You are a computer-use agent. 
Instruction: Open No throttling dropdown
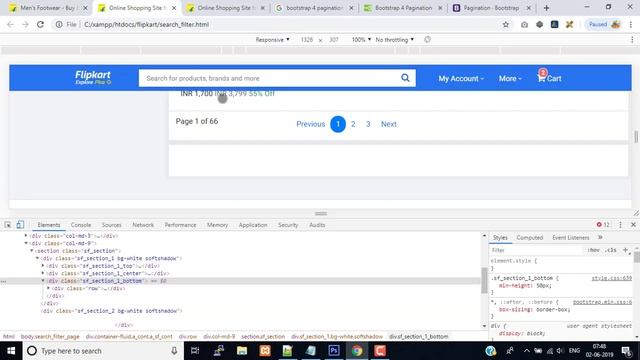click(395, 40)
